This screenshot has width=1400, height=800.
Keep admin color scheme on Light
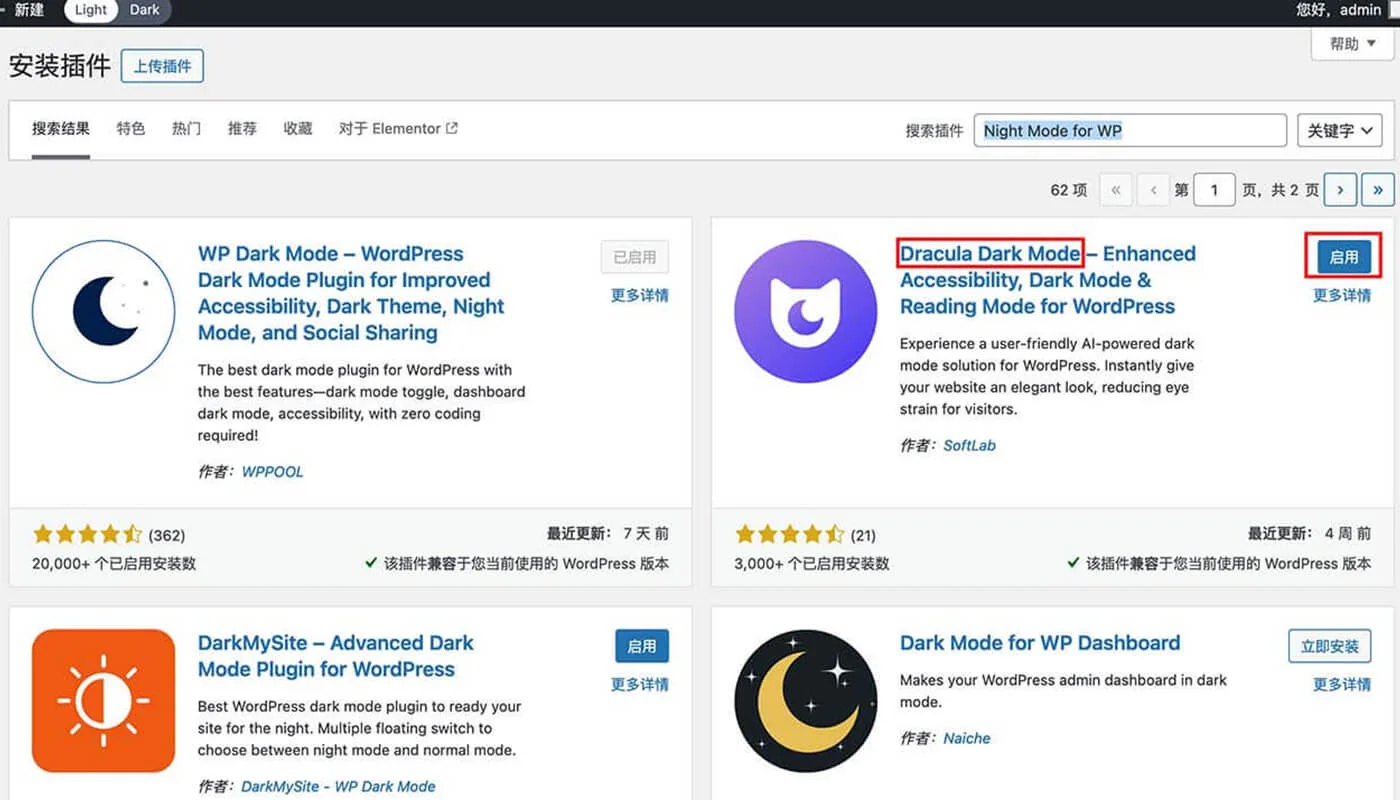90,10
